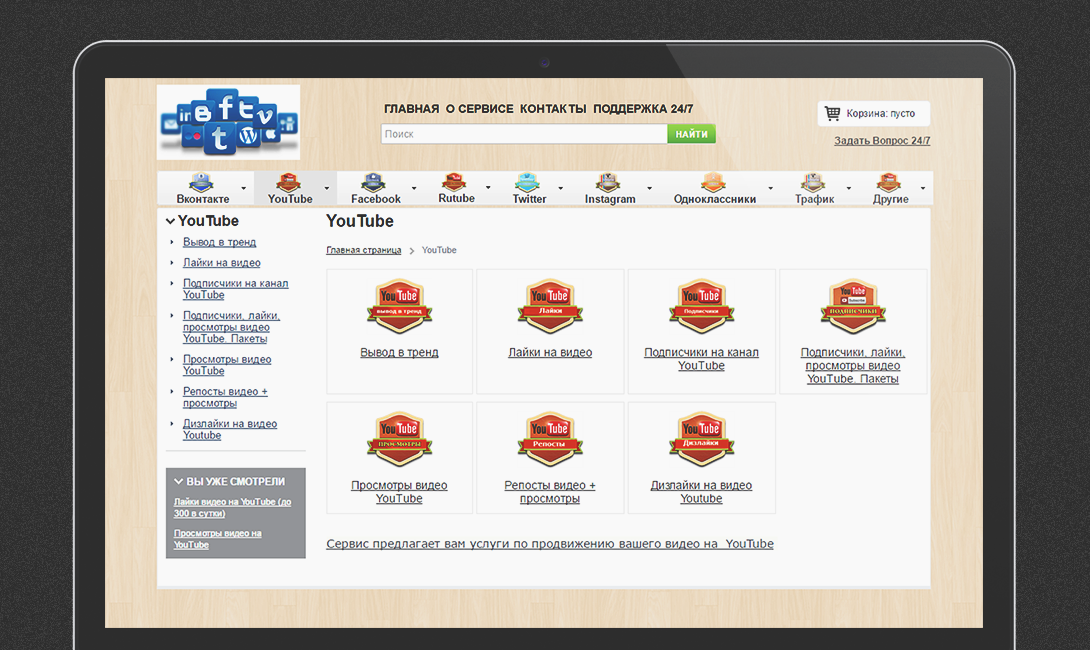Expand the Вконтакте dropdown arrow
The width and height of the screenshot is (1090, 650).
click(243, 188)
